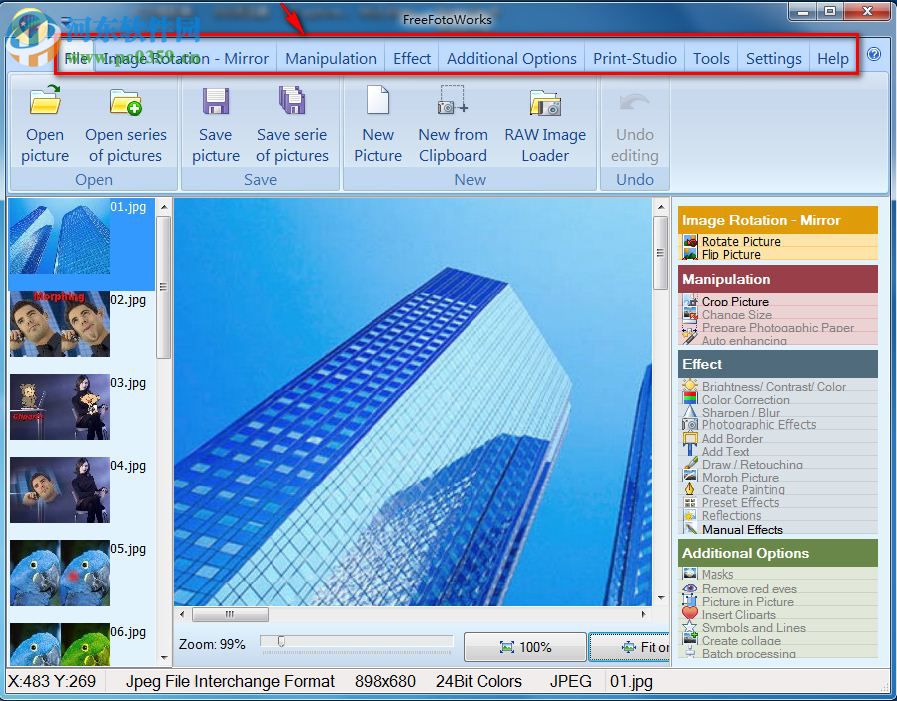Switch to the Print-Studio tab
The width and height of the screenshot is (897, 701).
[634, 59]
